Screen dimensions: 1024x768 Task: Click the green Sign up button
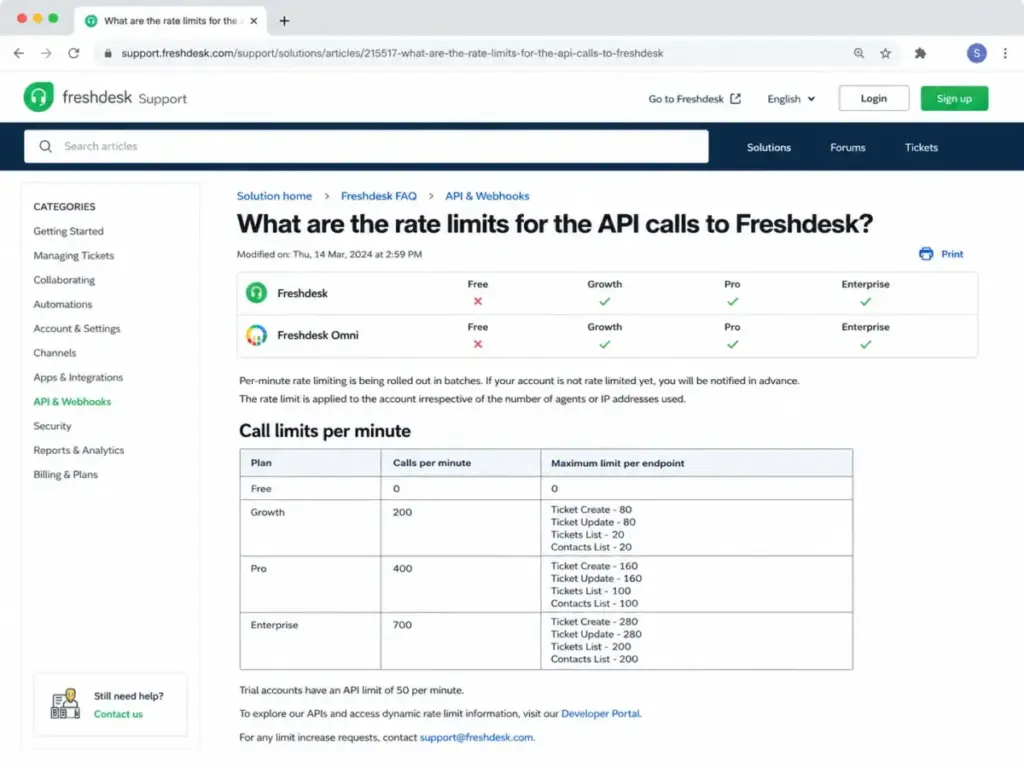[954, 98]
